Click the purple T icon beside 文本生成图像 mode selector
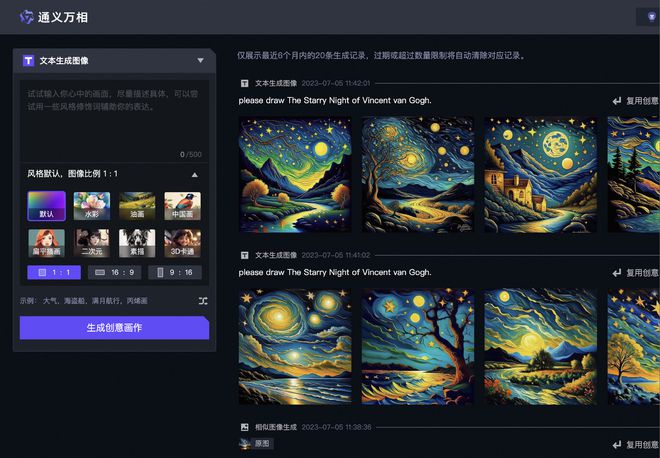The width and height of the screenshot is (660, 458). (28, 61)
